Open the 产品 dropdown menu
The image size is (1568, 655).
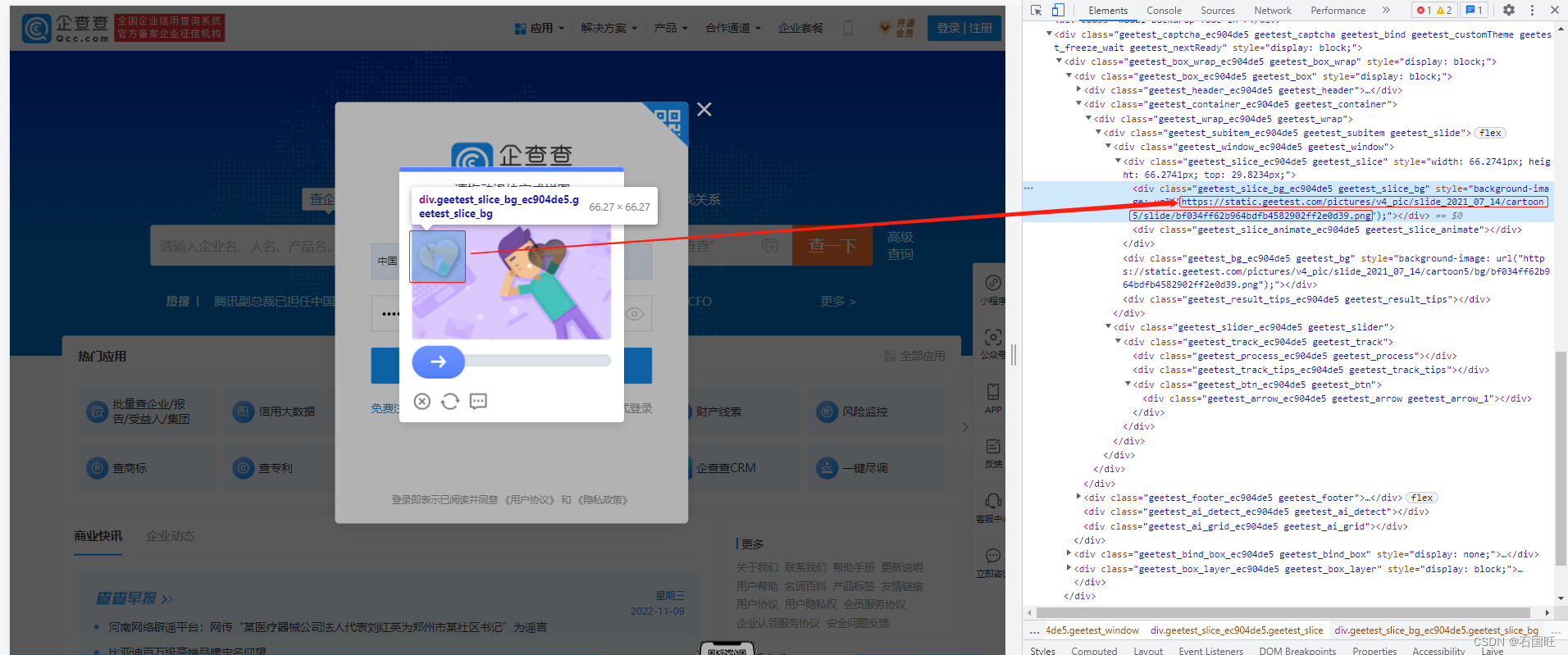(671, 28)
